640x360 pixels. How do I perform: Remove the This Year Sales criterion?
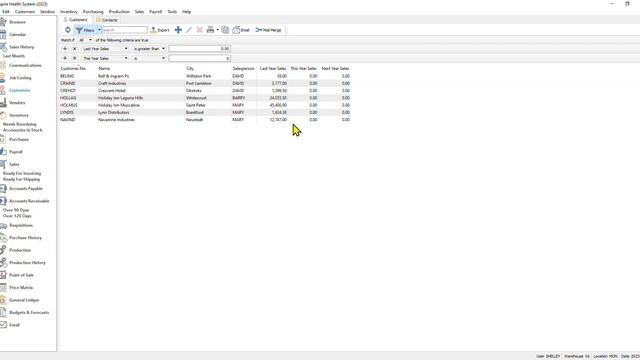point(74,58)
